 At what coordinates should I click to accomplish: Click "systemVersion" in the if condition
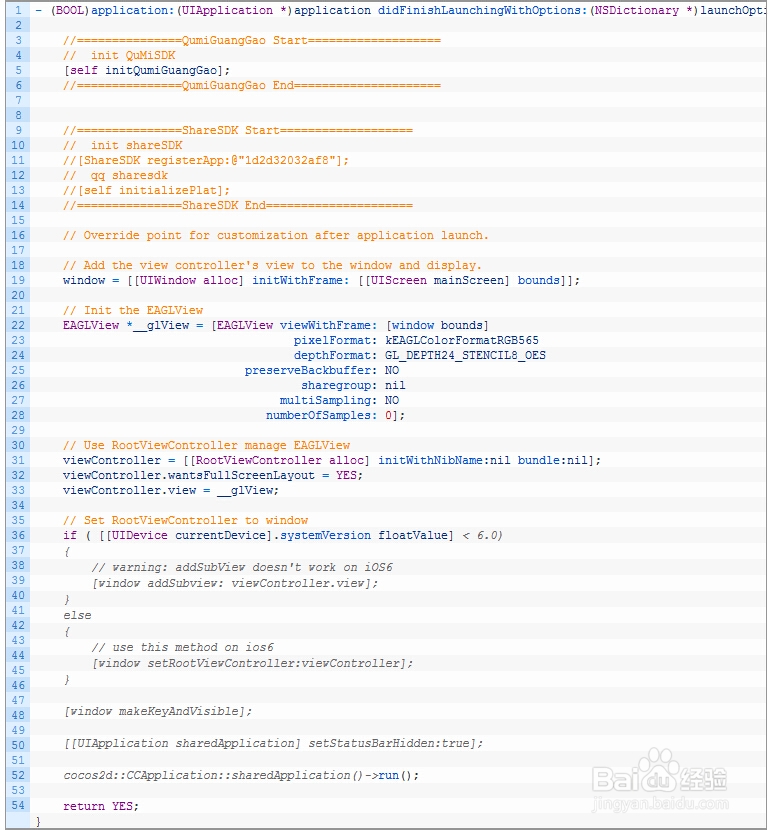click(x=325, y=535)
